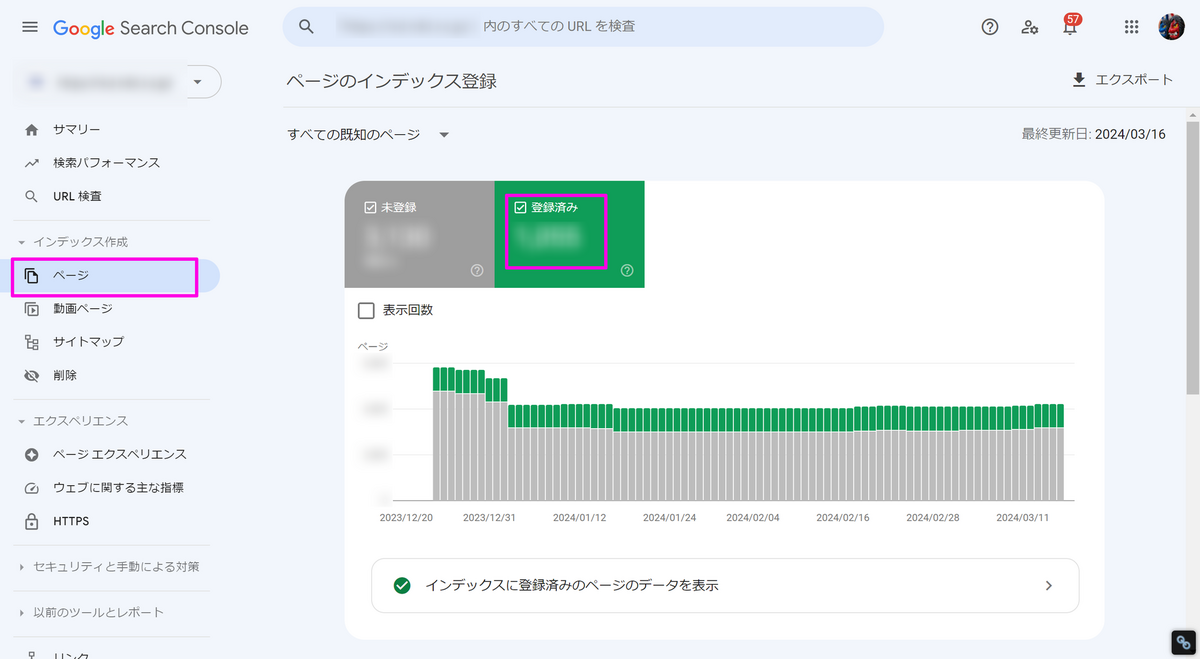Open the account profile avatar

pyautogui.click(x=1171, y=27)
